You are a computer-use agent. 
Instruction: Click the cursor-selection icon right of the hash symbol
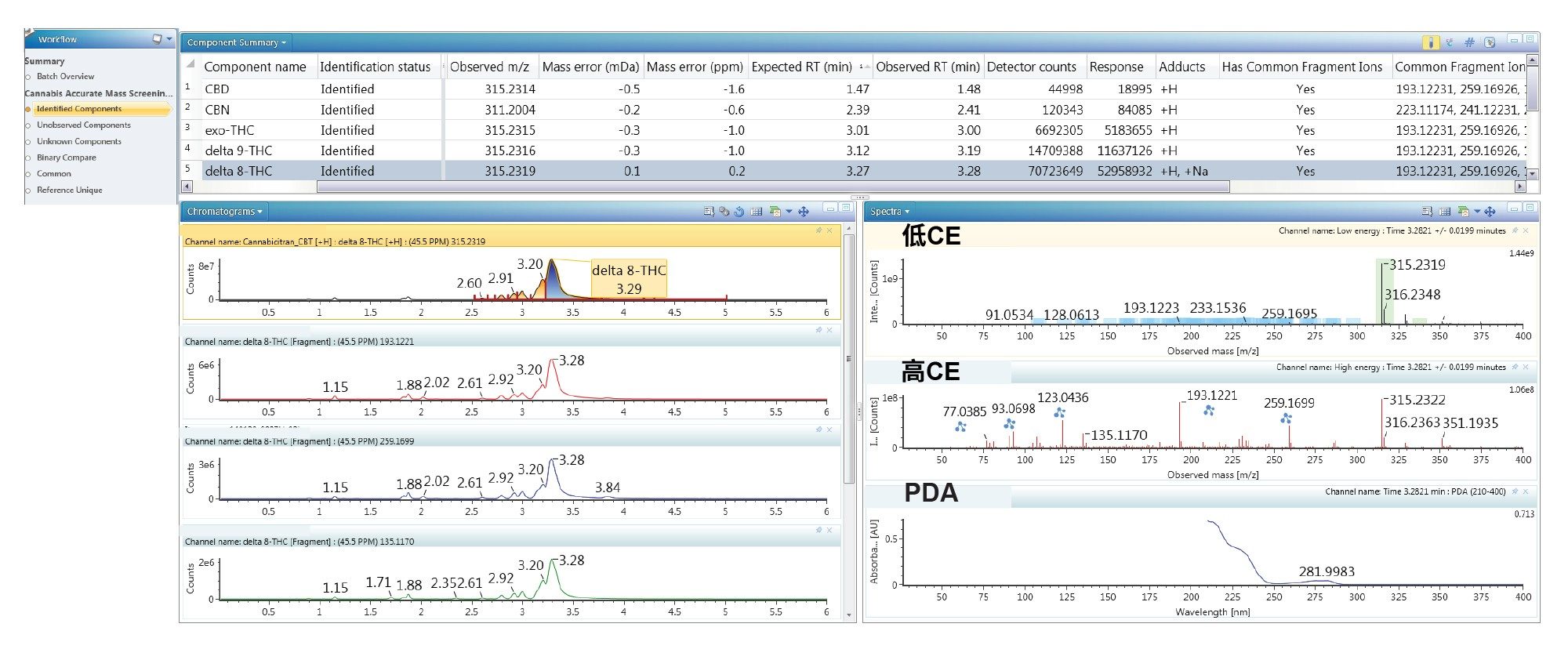tap(1490, 42)
